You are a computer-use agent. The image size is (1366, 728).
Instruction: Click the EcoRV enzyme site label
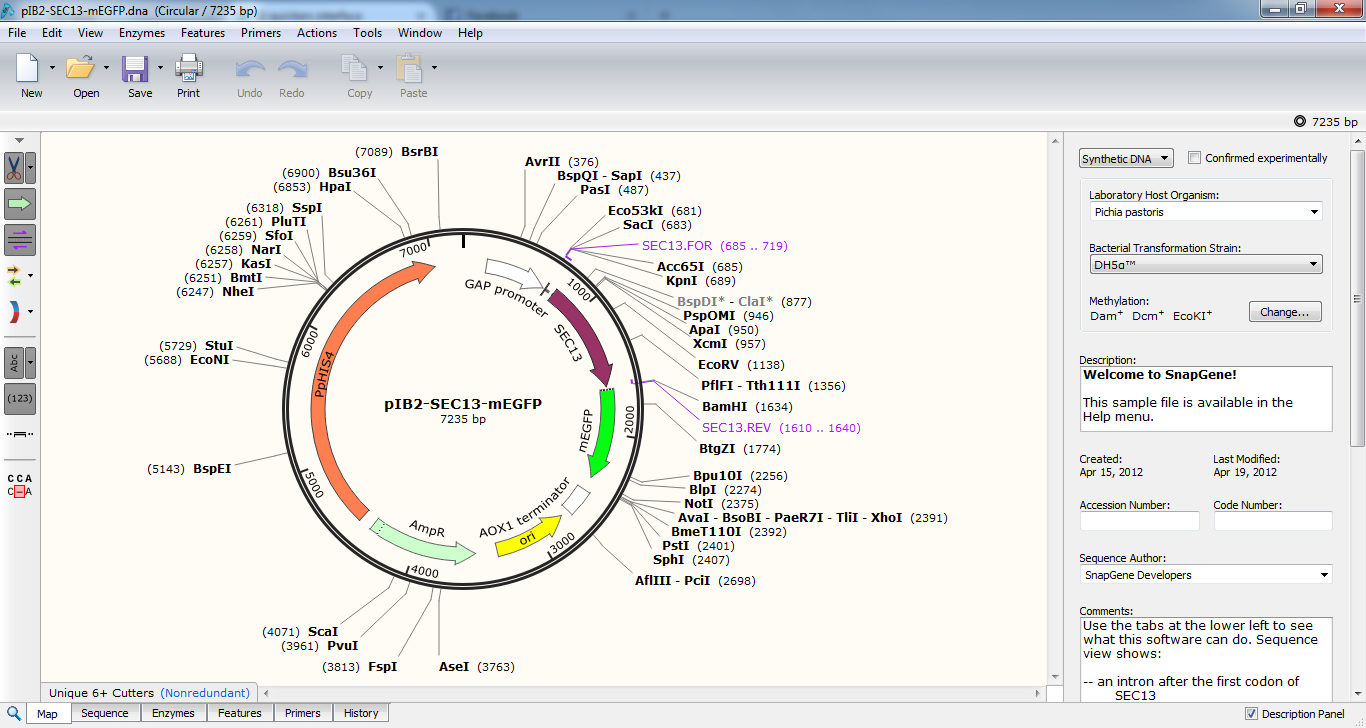pyautogui.click(x=741, y=364)
